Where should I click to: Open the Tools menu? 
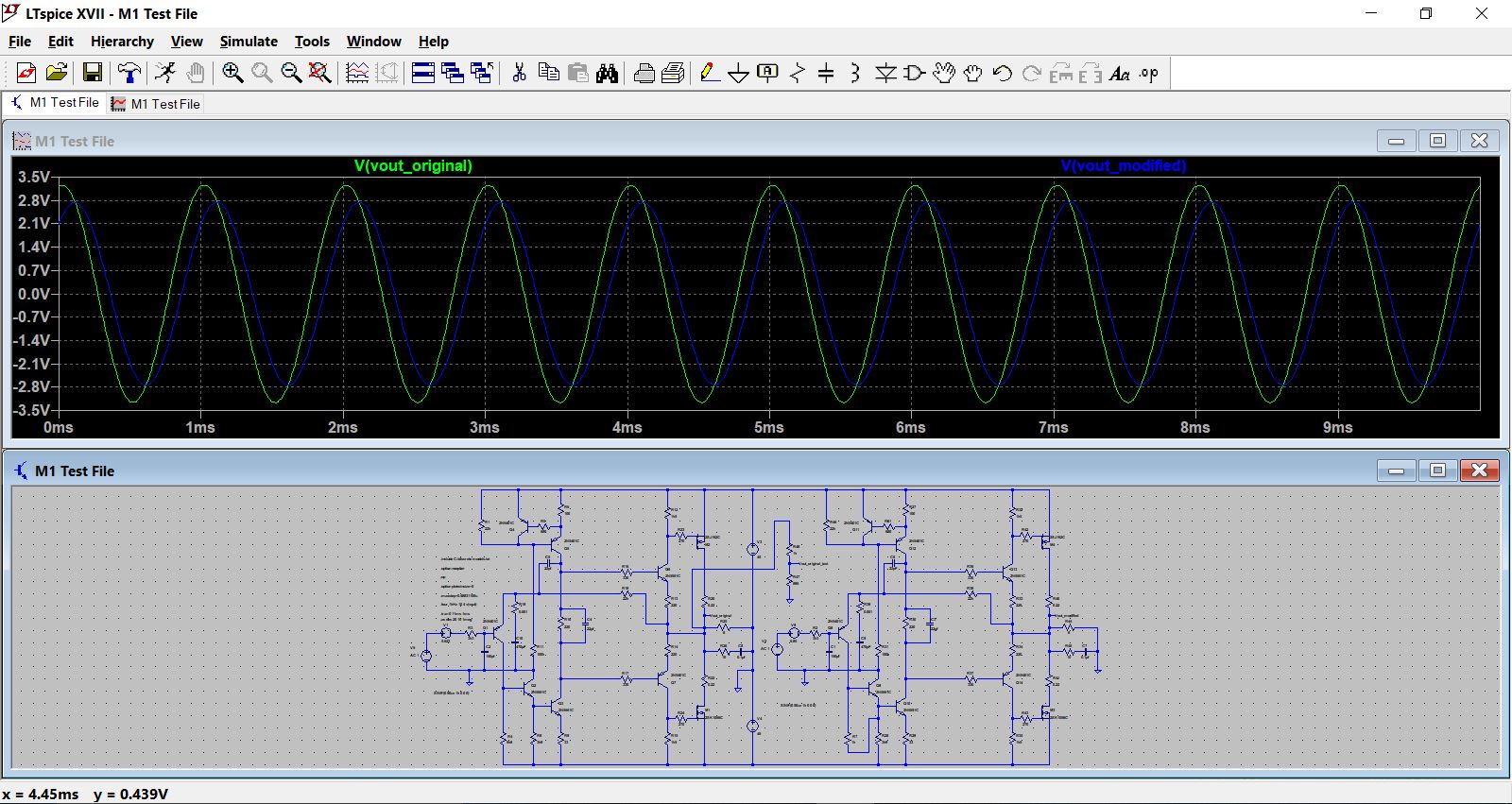[x=312, y=42]
